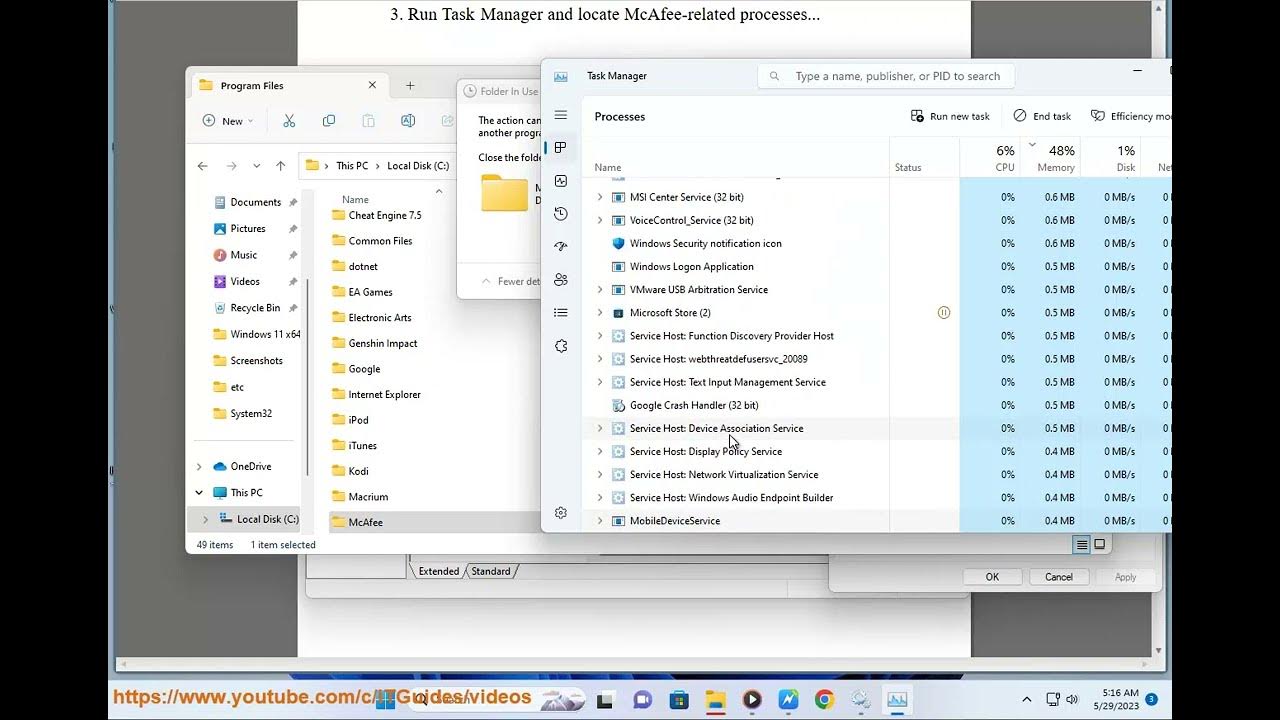Screen dimensions: 1280x720
Task: Add a new tab in File Explorer
Action: coord(410,86)
